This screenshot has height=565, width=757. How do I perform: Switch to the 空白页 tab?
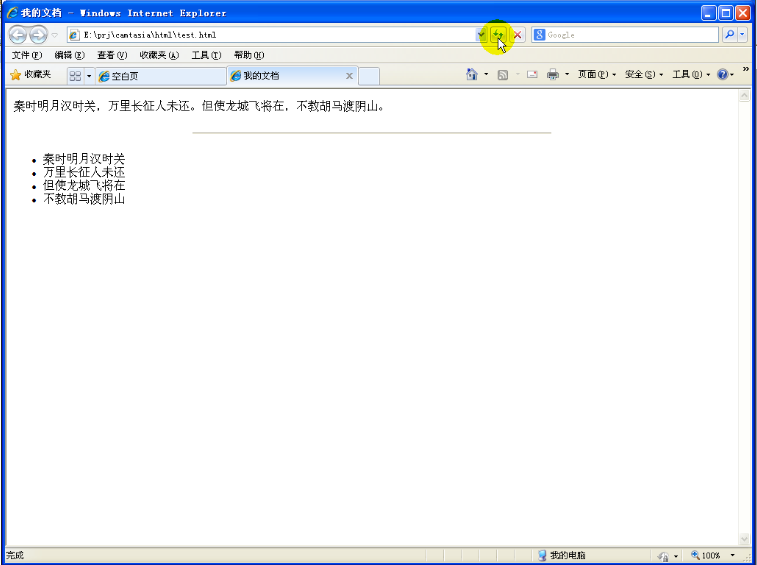[x=160, y=76]
